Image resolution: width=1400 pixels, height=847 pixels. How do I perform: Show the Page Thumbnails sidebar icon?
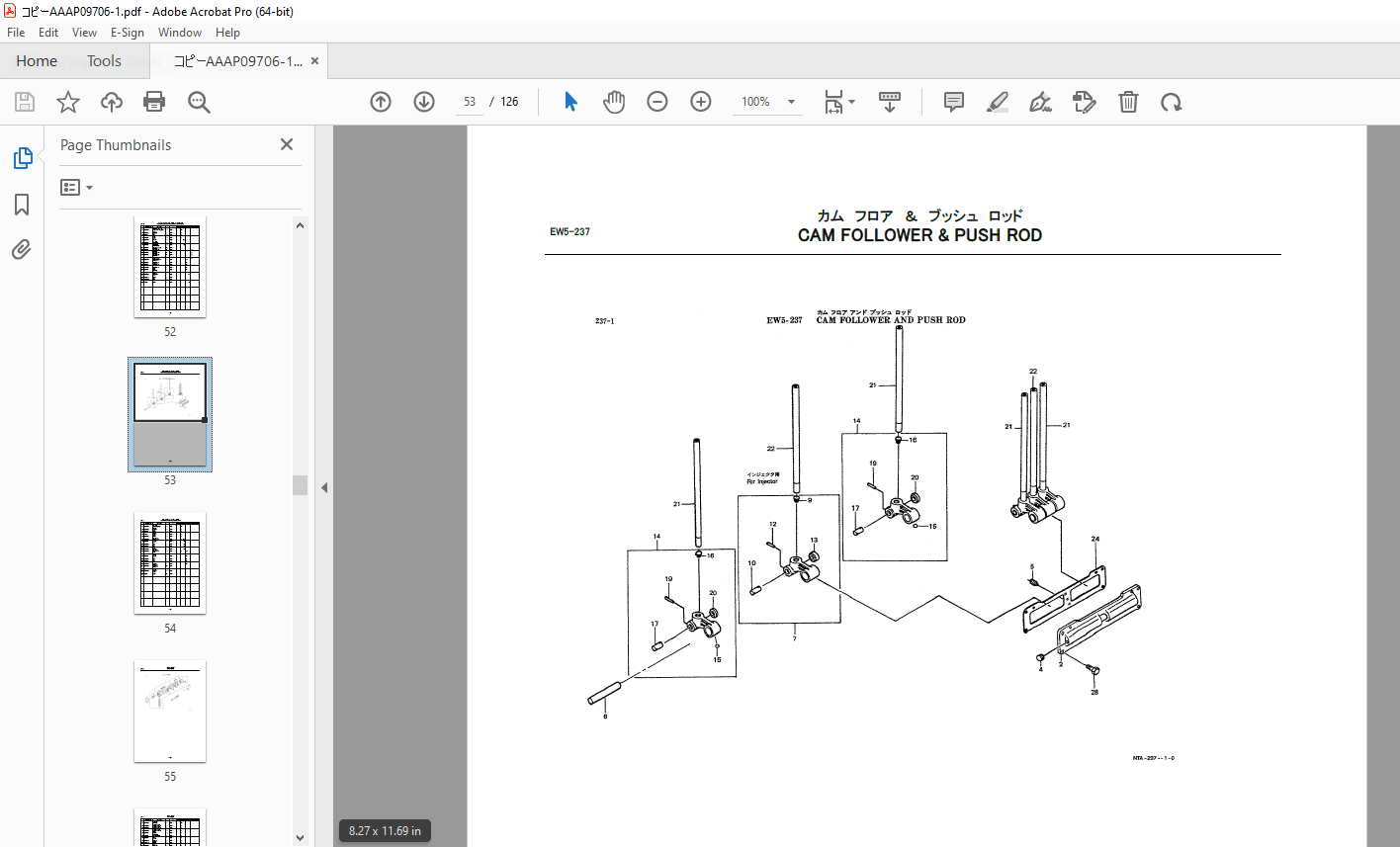pos(22,158)
